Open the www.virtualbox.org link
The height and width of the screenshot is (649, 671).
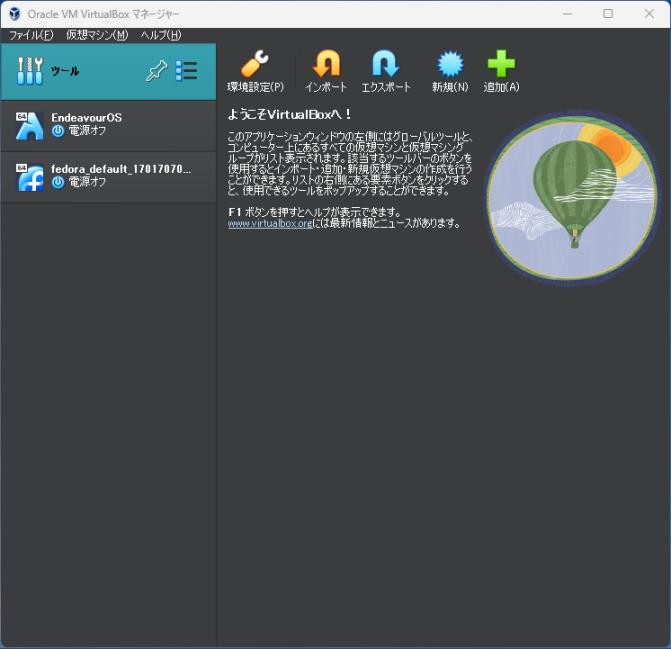[270, 223]
